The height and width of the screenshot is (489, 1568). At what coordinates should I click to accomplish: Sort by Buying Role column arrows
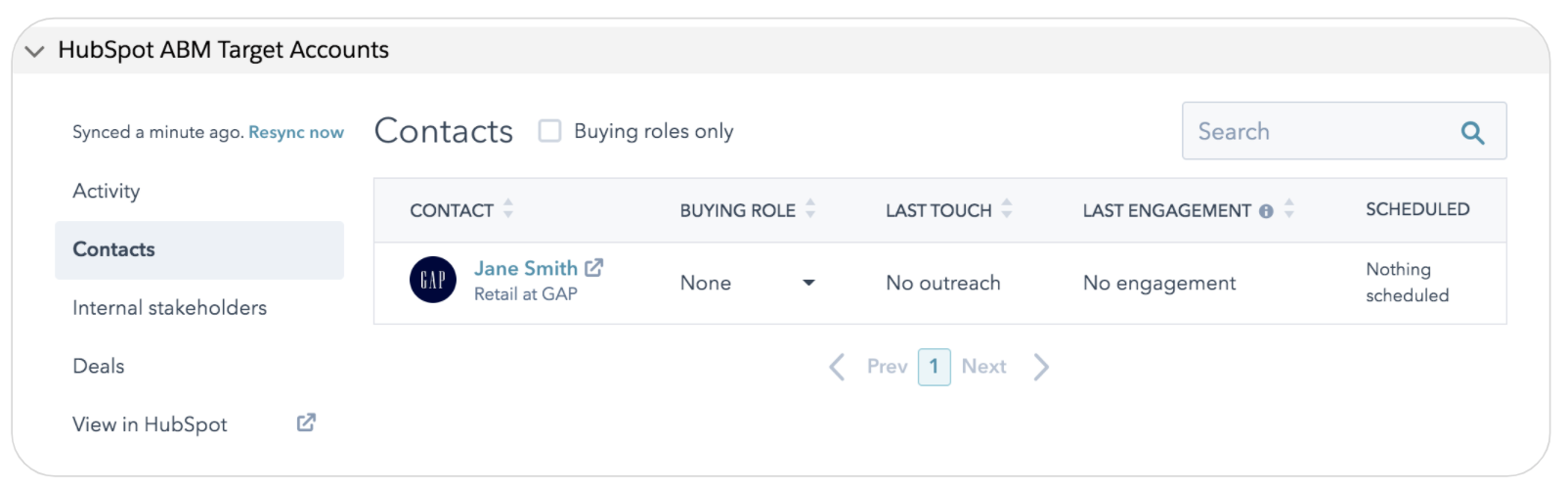click(x=810, y=208)
